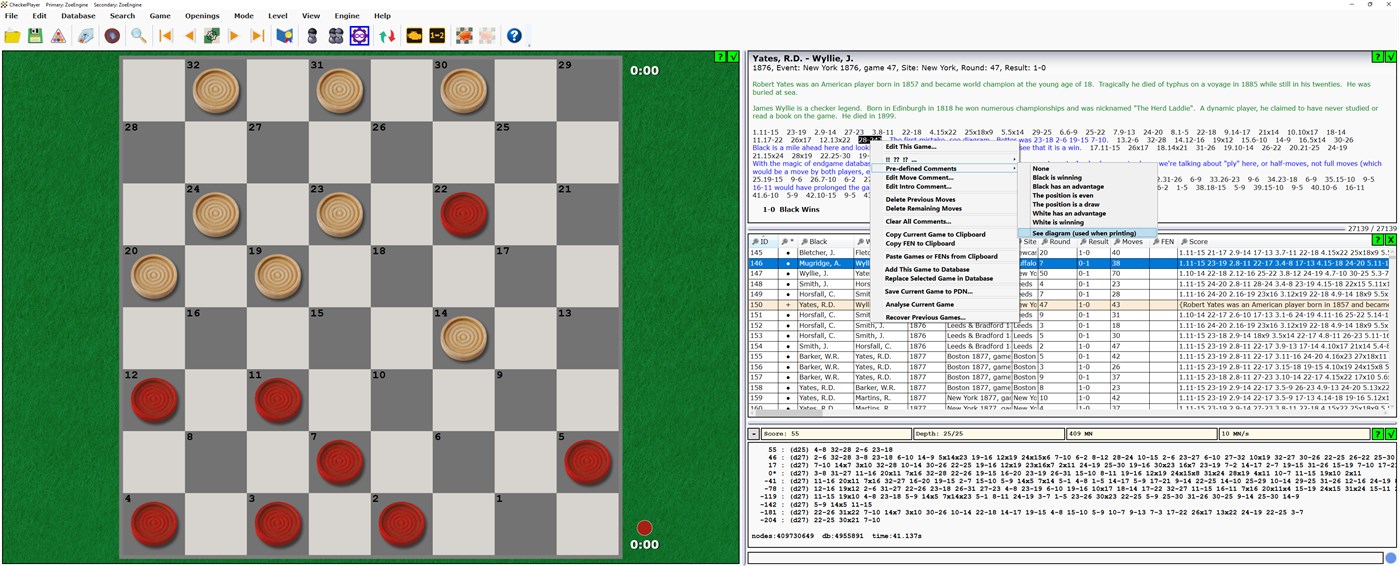
Task: Open help with blue question mark icon
Action: [514, 36]
